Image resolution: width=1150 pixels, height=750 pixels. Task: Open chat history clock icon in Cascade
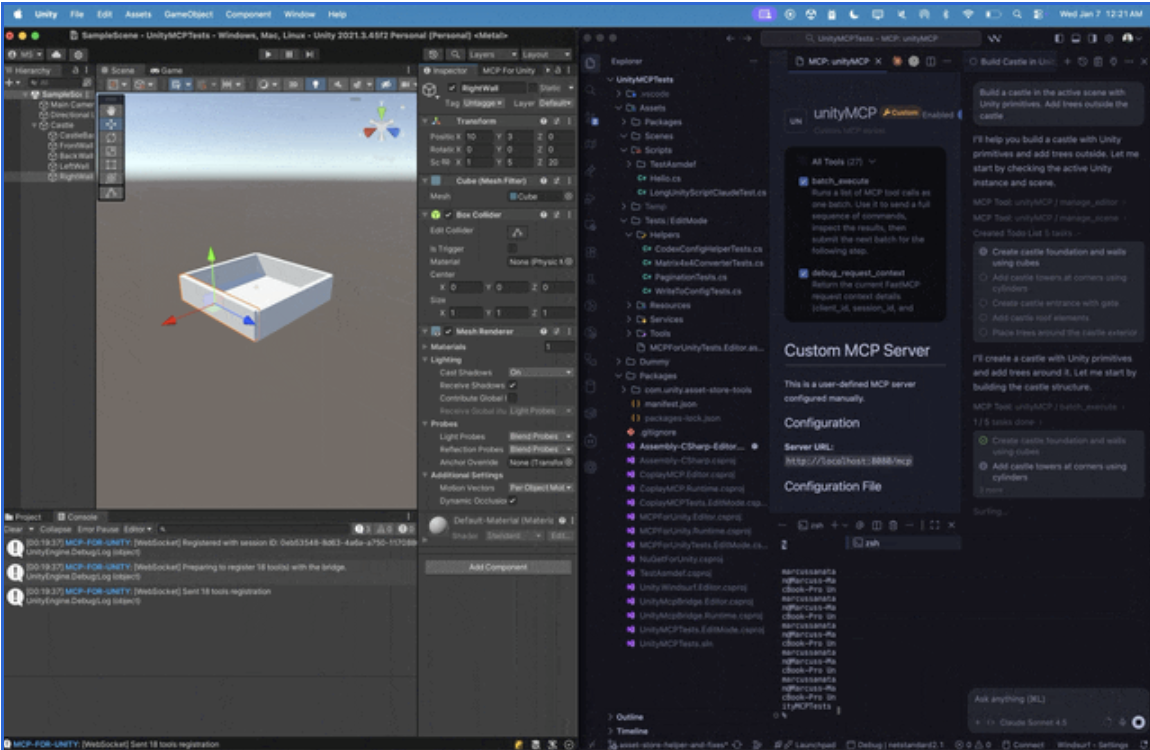(1083, 62)
